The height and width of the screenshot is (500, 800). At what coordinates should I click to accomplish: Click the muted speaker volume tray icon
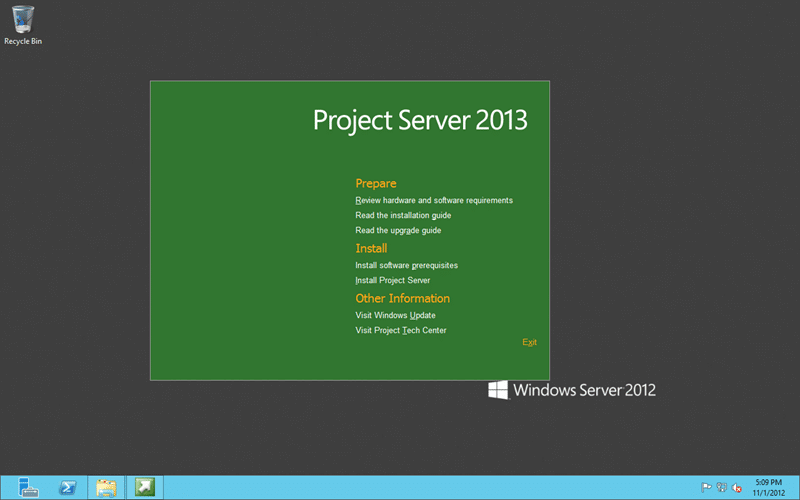pyautogui.click(x=737, y=488)
